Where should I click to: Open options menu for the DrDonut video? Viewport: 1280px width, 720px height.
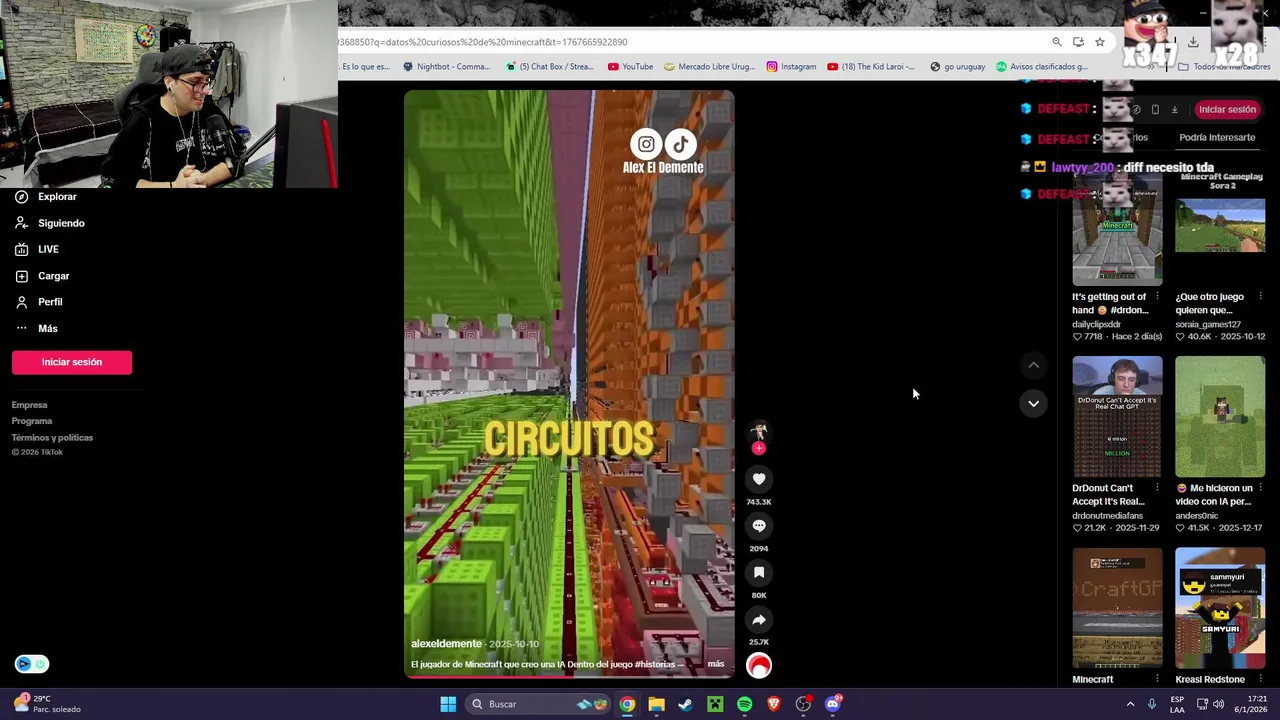[1157, 488]
